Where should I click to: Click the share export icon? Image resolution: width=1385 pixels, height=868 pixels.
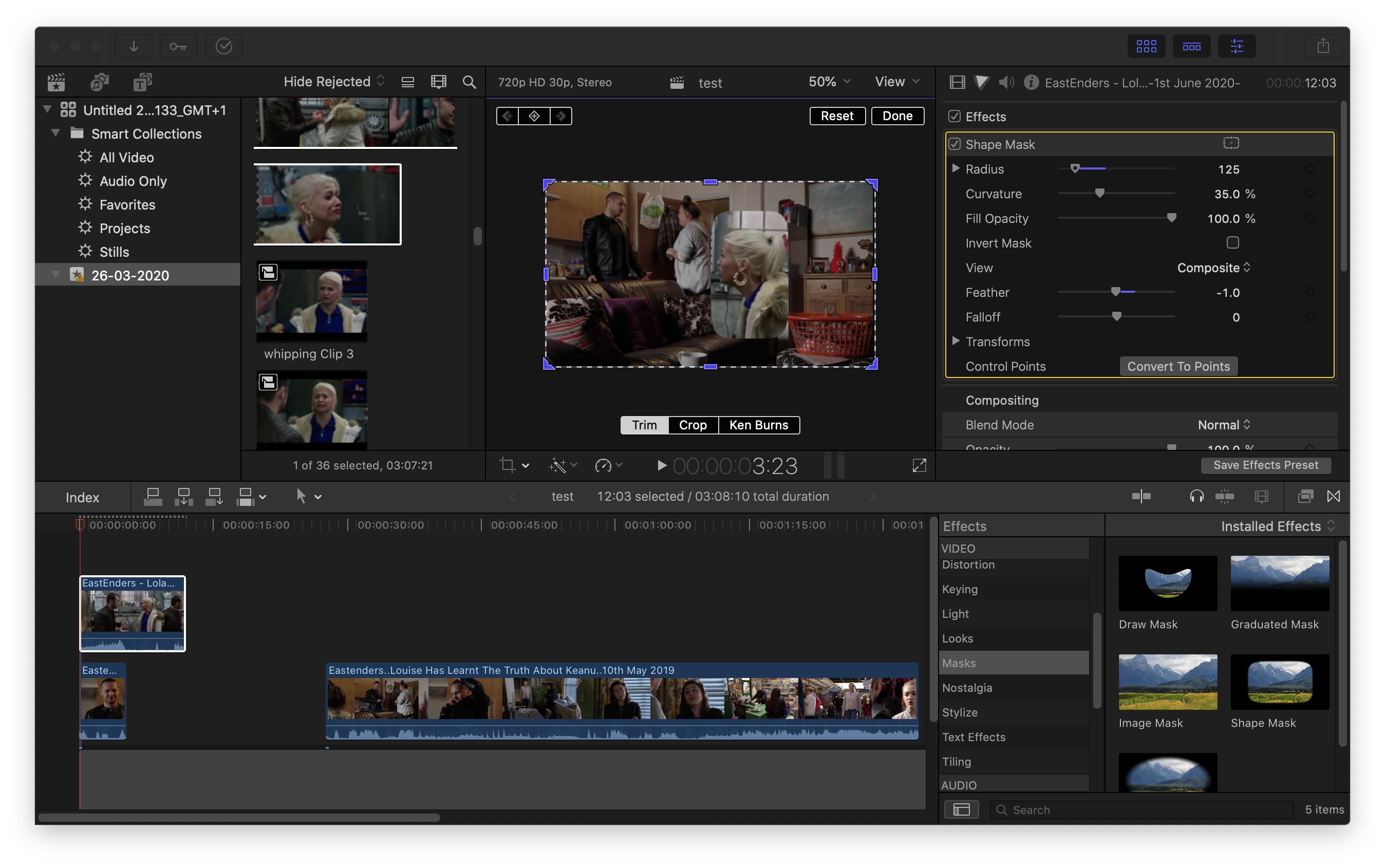coord(1323,46)
